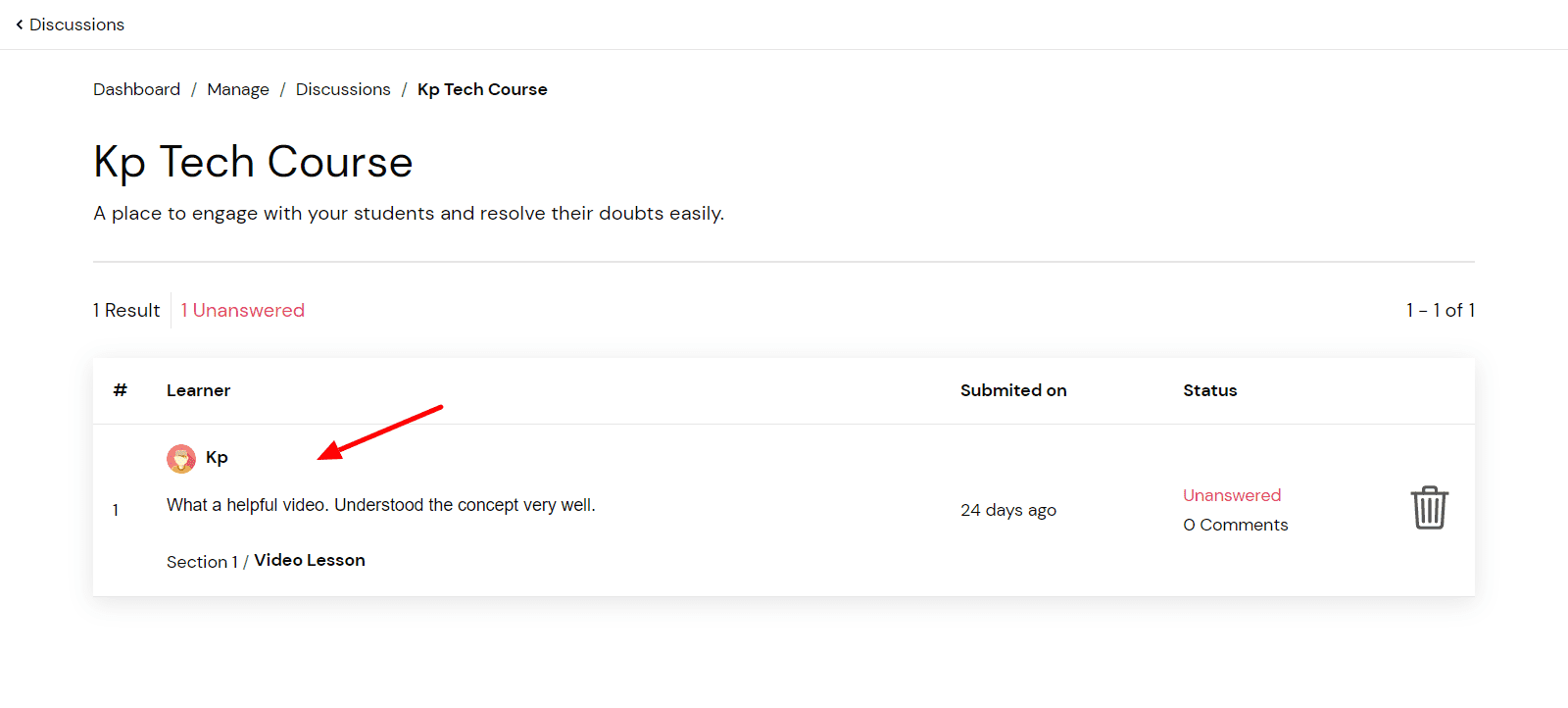This screenshot has width=1568, height=708.
Task: Go back using the Discussions chevron
Action: pyautogui.click(x=70, y=25)
